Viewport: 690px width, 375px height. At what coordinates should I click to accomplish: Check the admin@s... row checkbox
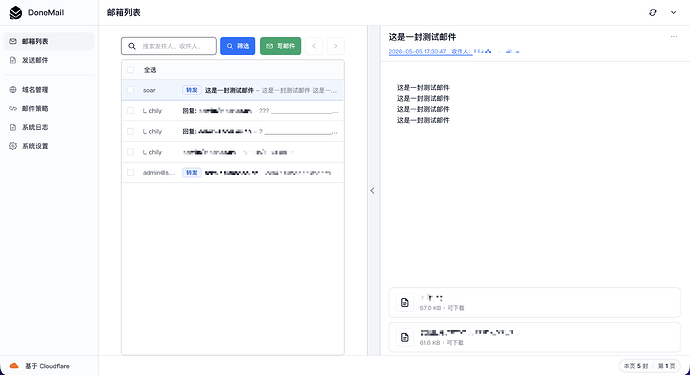[131, 173]
